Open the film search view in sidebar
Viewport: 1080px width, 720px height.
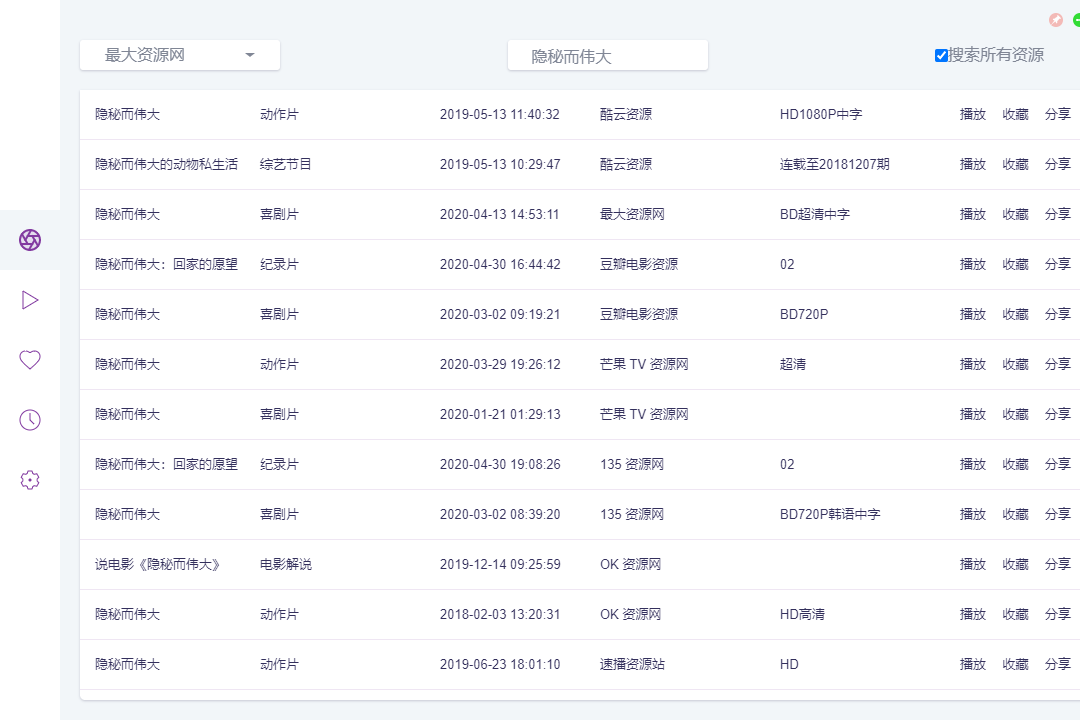pos(30,240)
